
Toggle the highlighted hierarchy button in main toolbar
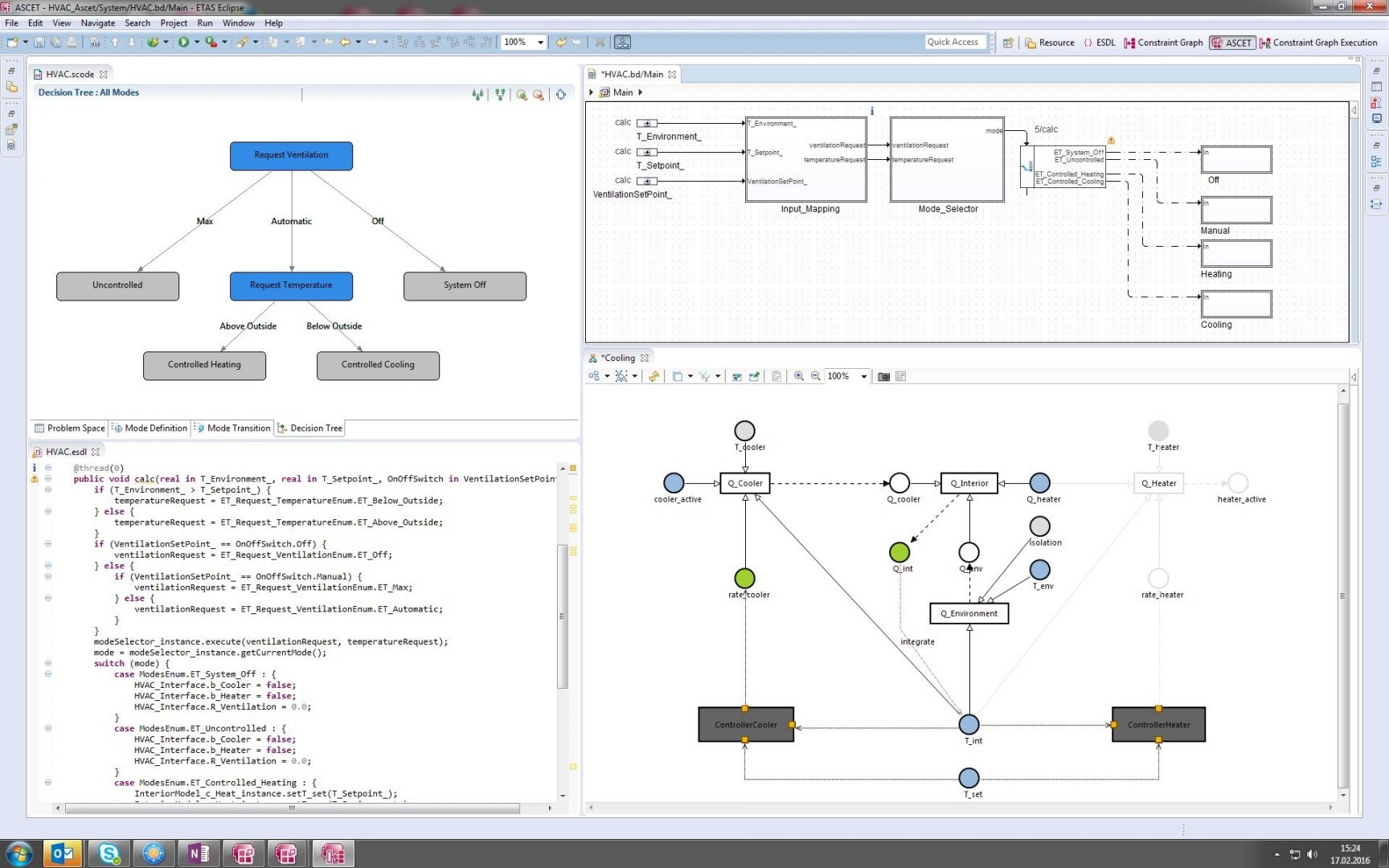click(x=622, y=42)
